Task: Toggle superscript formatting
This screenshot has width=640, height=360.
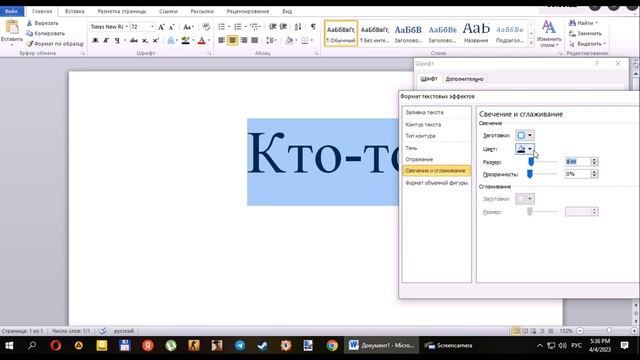Action: (156, 40)
